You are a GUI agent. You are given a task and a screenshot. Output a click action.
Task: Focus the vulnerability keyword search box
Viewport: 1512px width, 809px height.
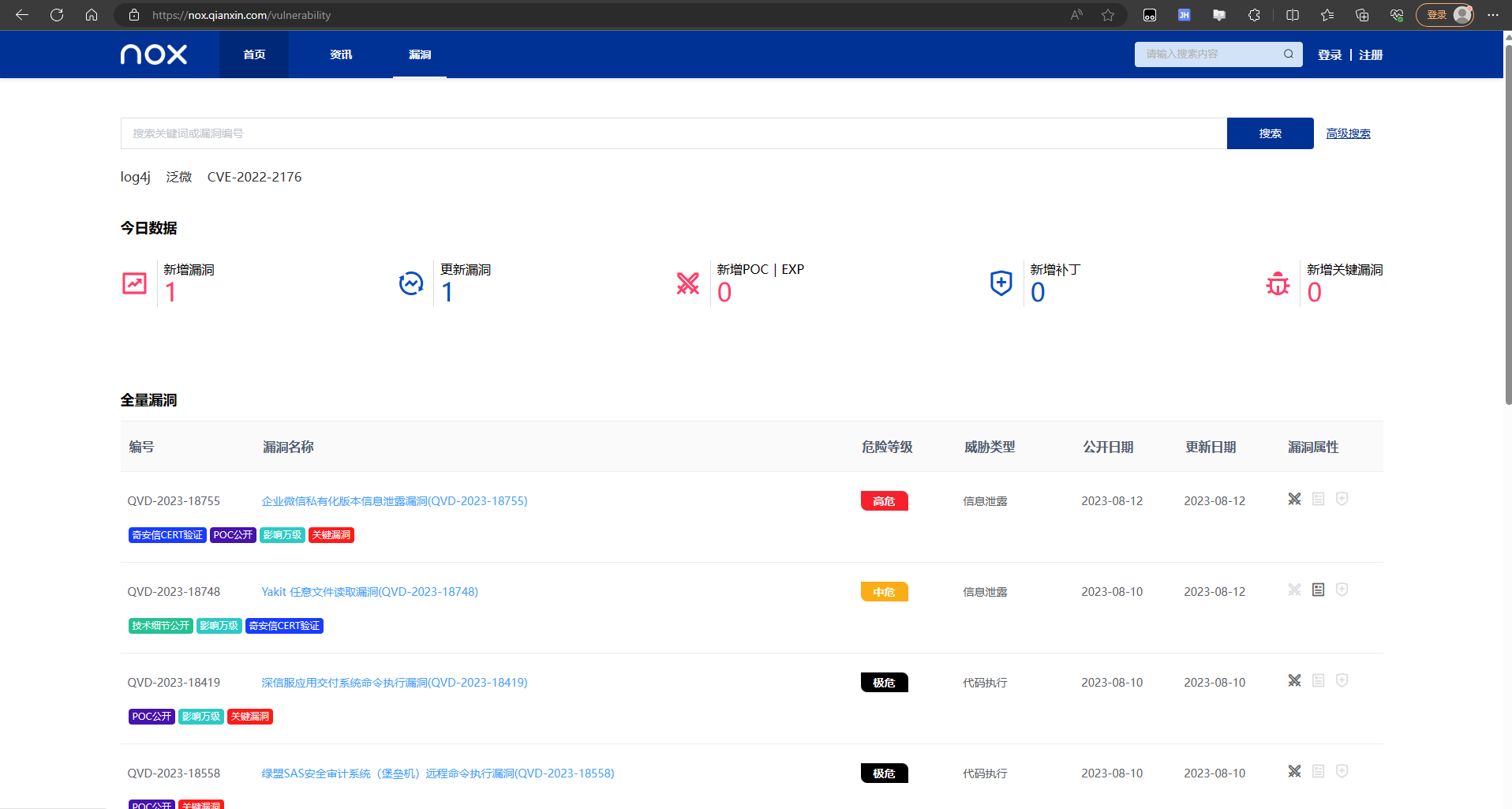tap(673, 133)
